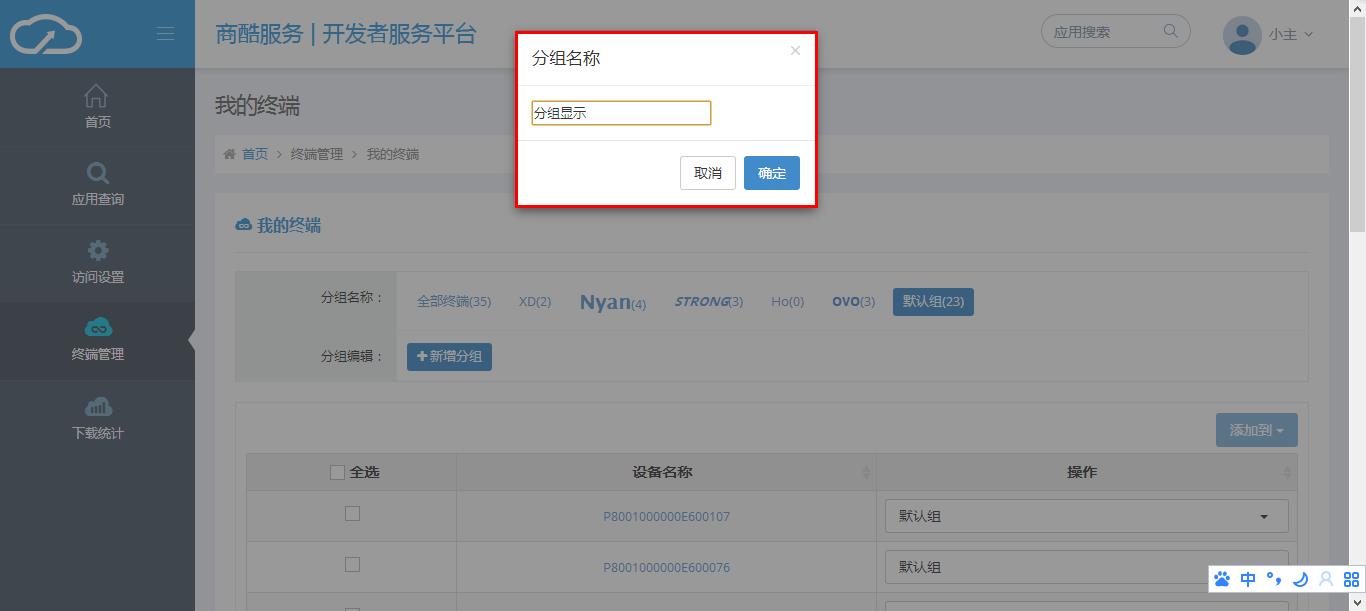Click the magnifier icon in 应用搜索 box
Screen dimensions: 1366x611
click(x=1171, y=31)
